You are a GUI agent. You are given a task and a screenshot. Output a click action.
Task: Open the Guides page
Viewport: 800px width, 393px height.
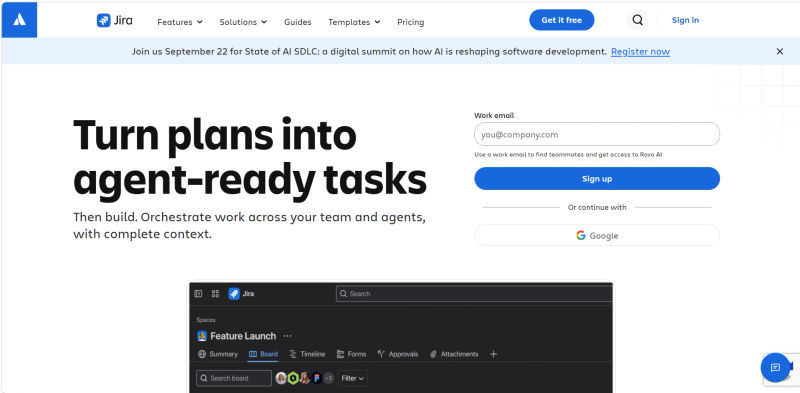[x=297, y=22]
